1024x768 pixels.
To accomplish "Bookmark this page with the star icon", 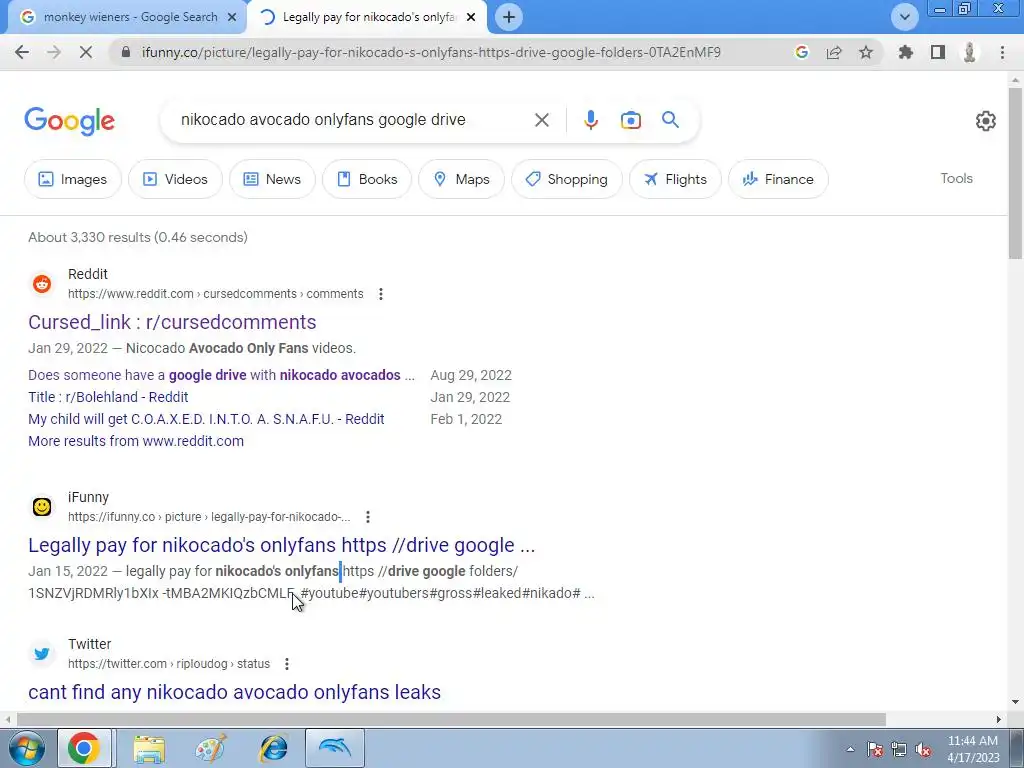I will point(866,52).
